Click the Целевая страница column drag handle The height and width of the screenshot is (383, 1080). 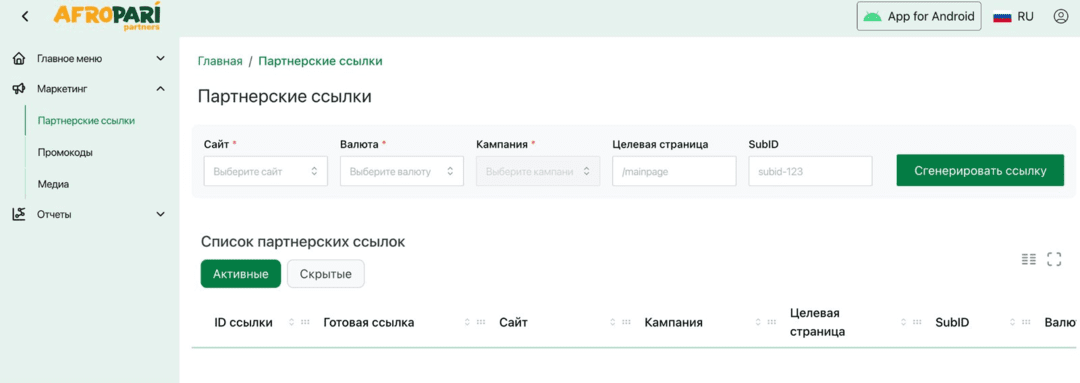[917, 322]
